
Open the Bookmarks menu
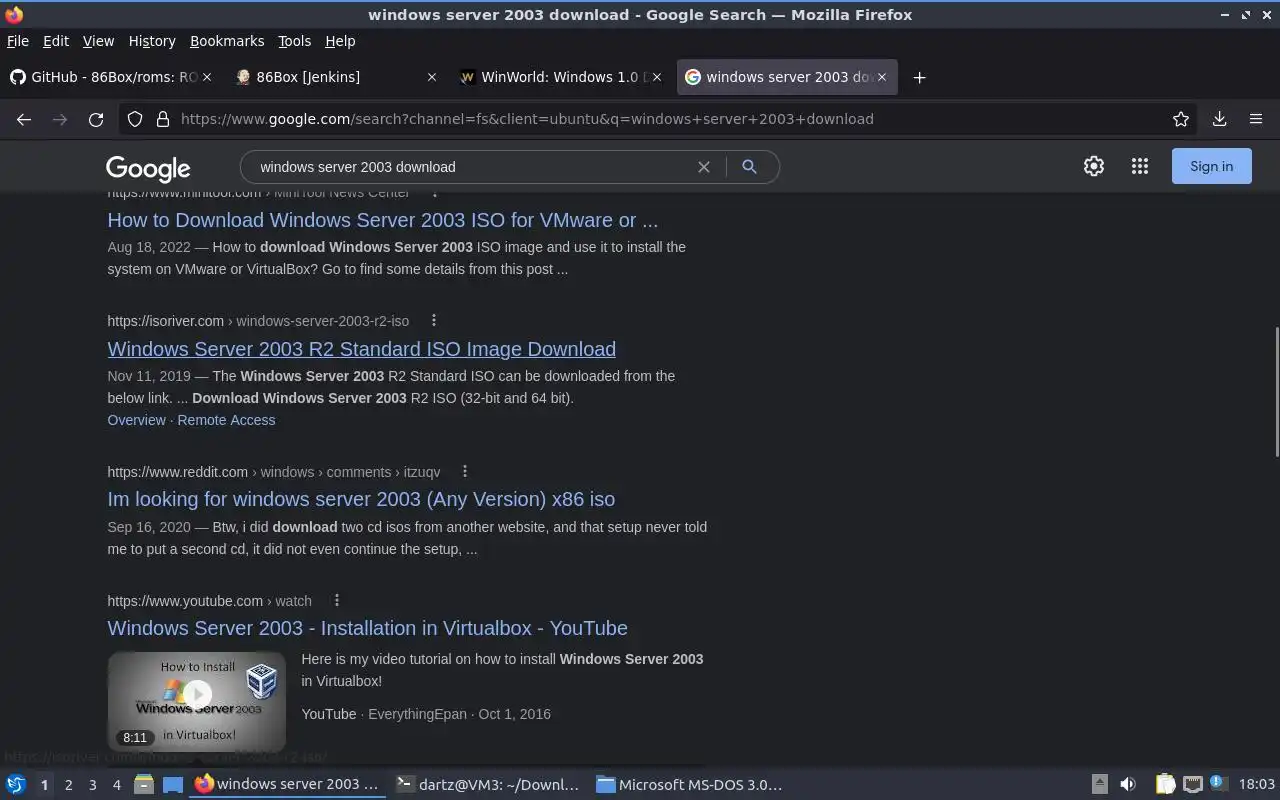[x=227, y=41]
